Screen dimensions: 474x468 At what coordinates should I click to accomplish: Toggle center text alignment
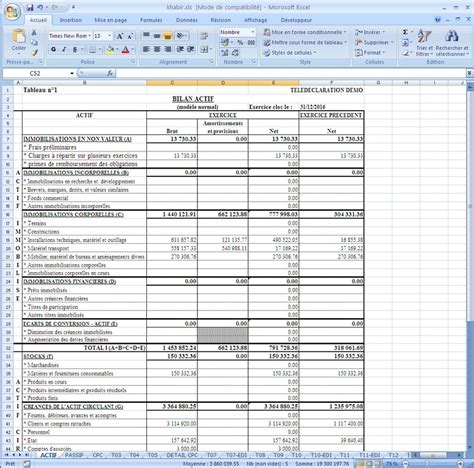pos(157,49)
